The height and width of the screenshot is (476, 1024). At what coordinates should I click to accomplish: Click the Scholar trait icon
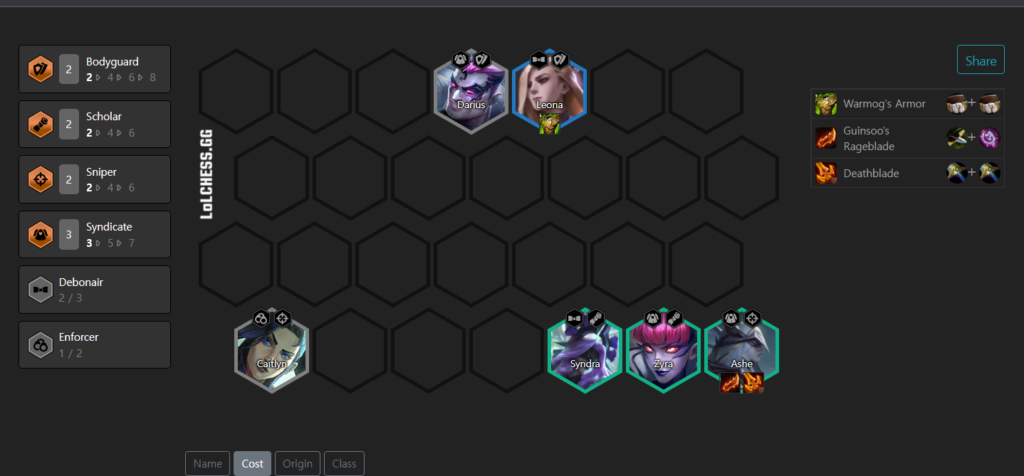tap(40, 124)
